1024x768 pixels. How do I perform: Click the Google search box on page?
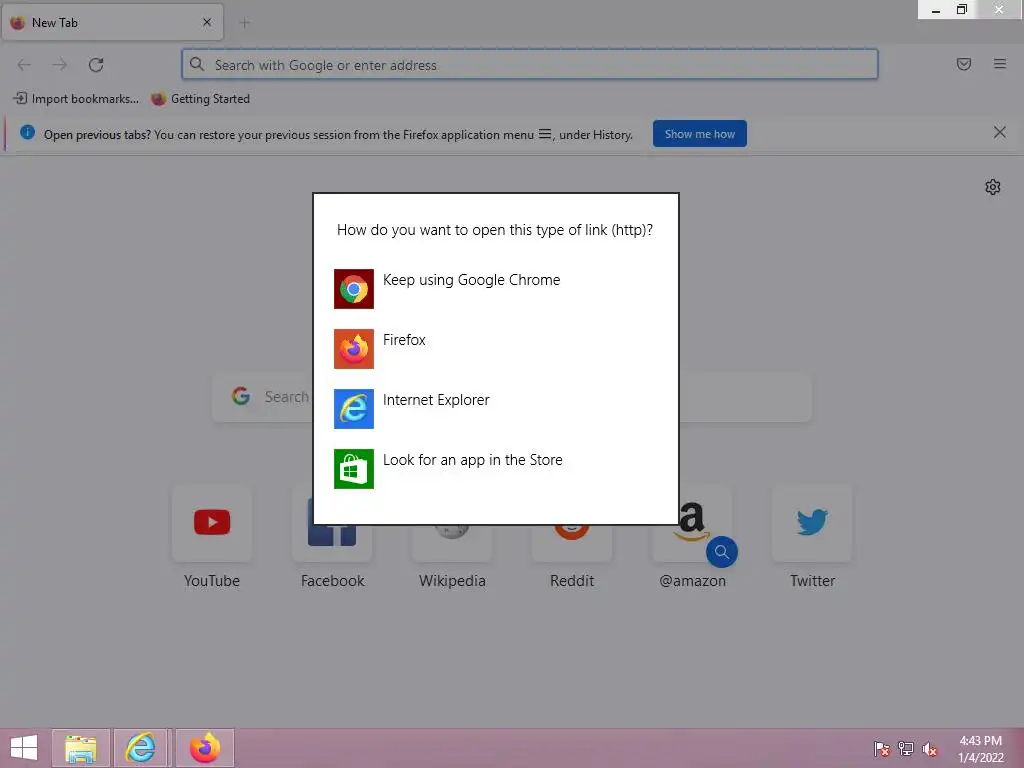(511, 397)
